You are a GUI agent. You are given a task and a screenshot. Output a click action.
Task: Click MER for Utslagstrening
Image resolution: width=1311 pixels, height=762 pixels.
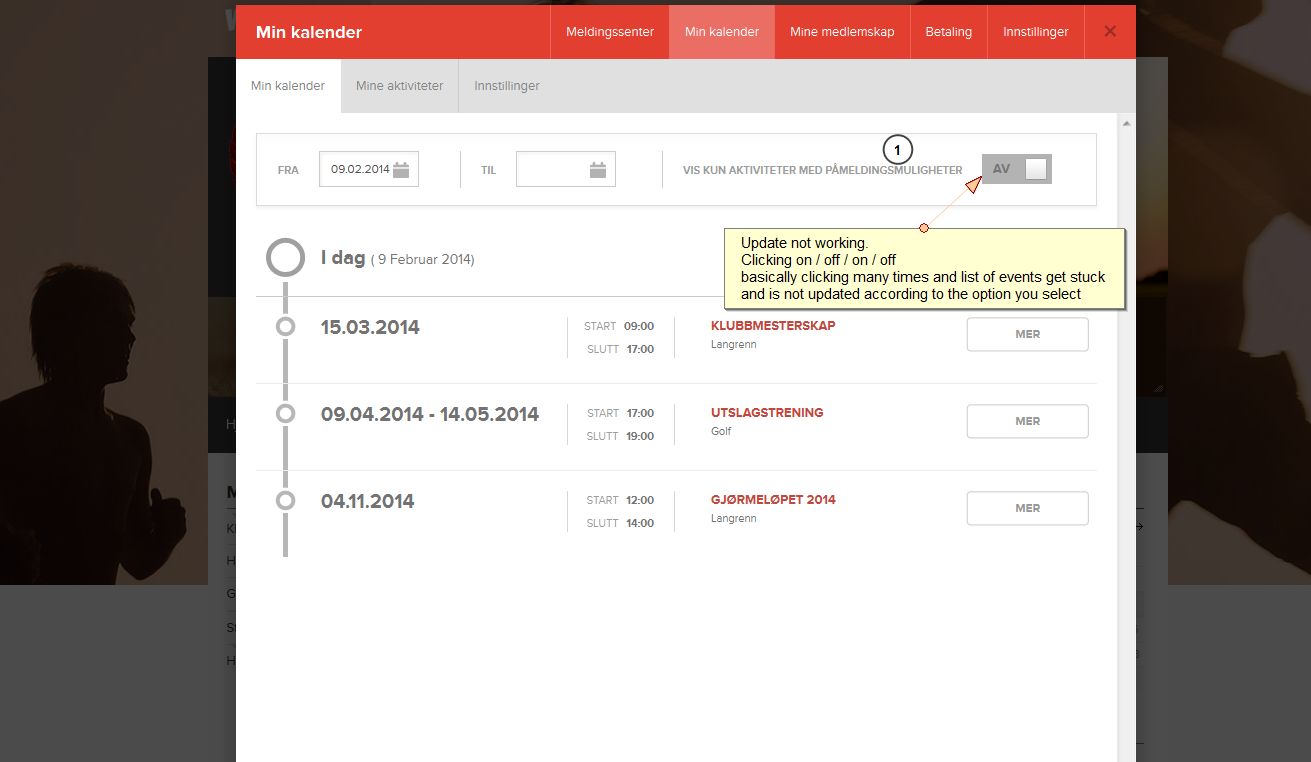click(x=1027, y=422)
